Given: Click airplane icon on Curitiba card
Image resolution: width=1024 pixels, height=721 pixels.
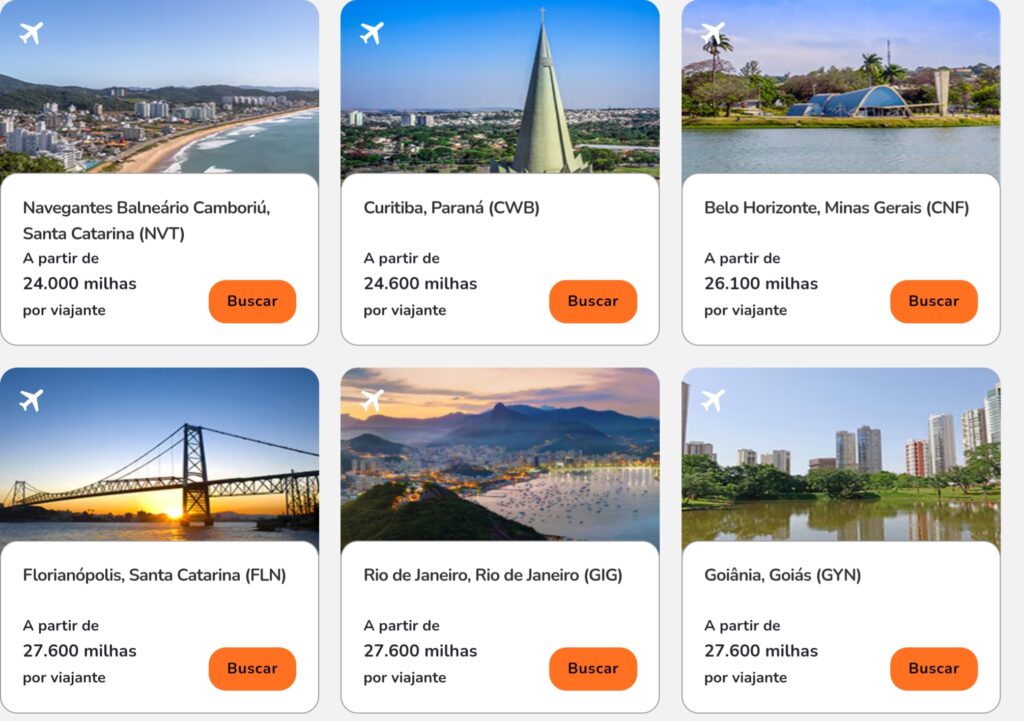Looking at the screenshot, I should pyautogui.click(x=372, y=33).
